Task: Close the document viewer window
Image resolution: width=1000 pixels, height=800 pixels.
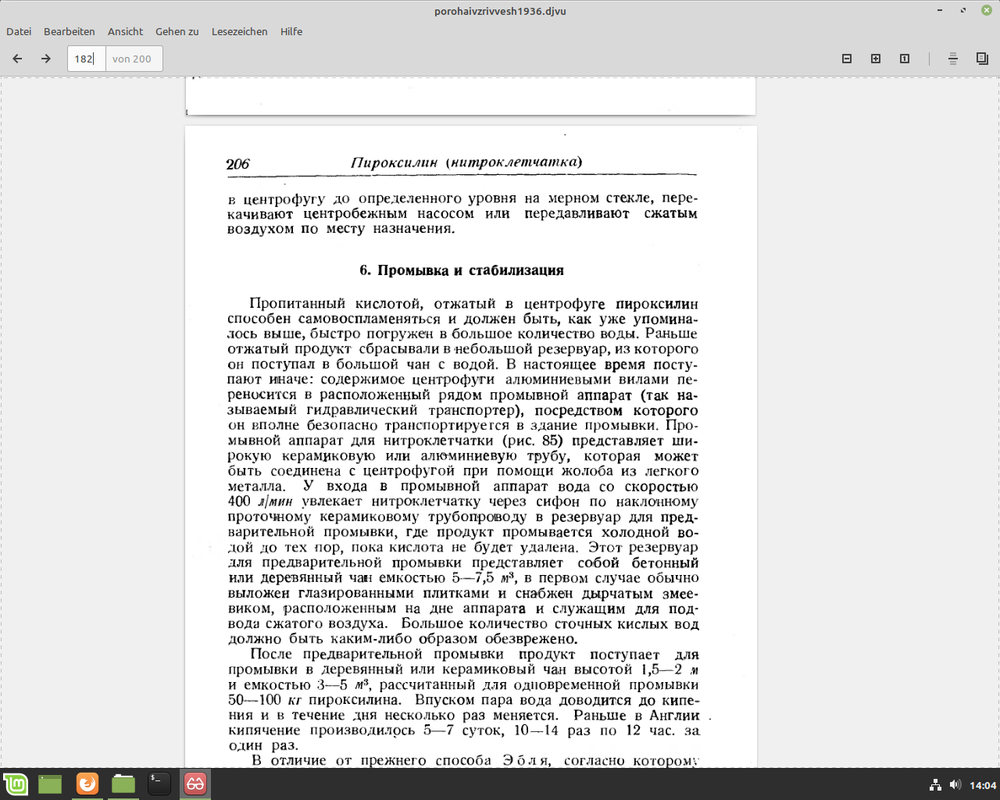Action: click(x=986, y=10)
